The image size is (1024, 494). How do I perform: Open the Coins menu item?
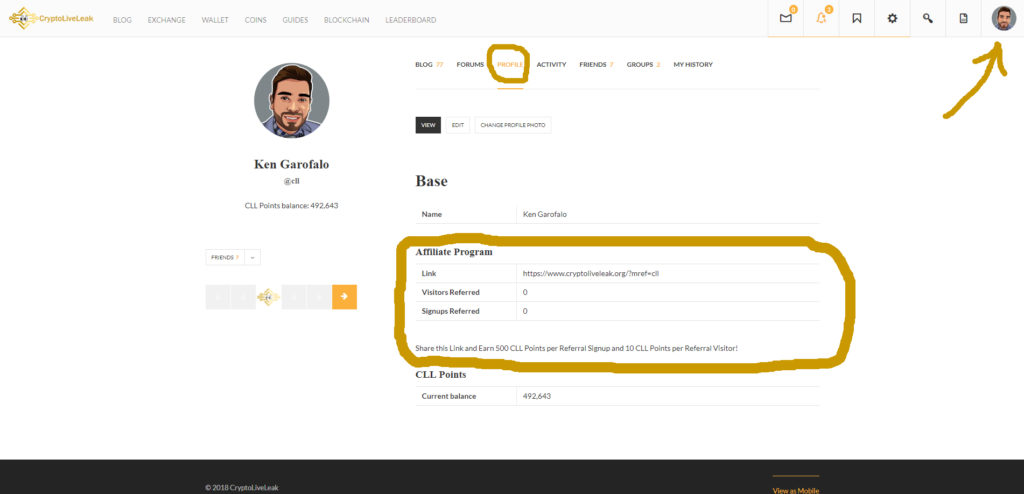click(255, 20)
